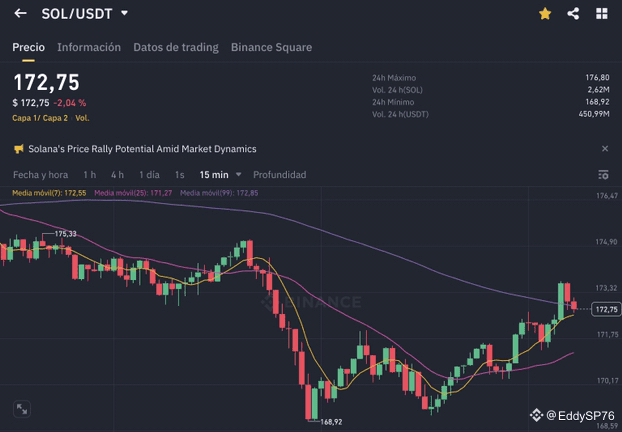Select the 4 h timeframe
Image resolution: width=622 pixels, height=432 pixels.
pos(118,175)
